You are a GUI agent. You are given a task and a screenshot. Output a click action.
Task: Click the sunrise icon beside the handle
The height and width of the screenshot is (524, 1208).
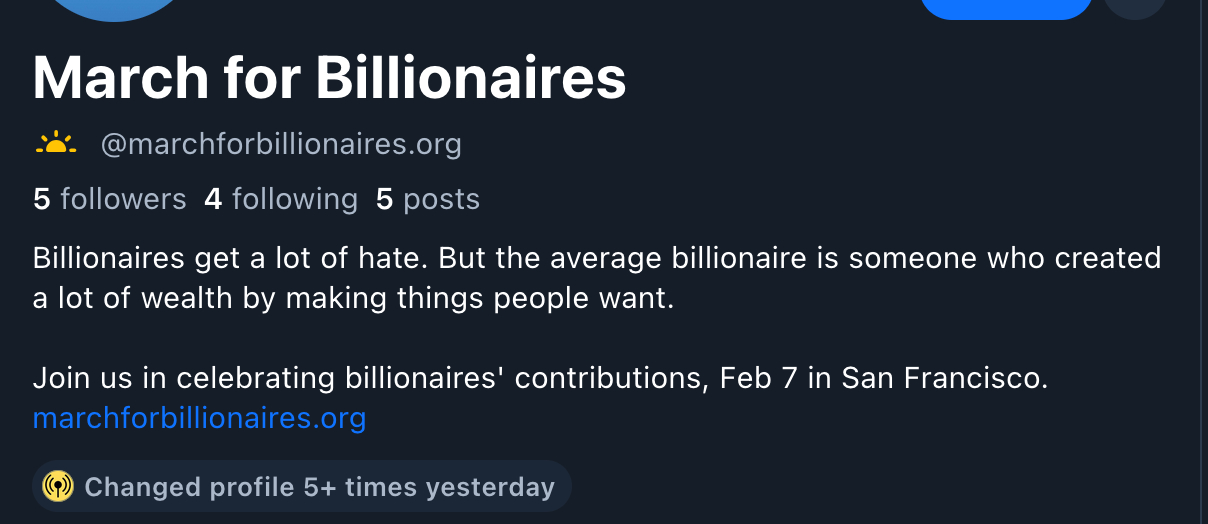56,145
